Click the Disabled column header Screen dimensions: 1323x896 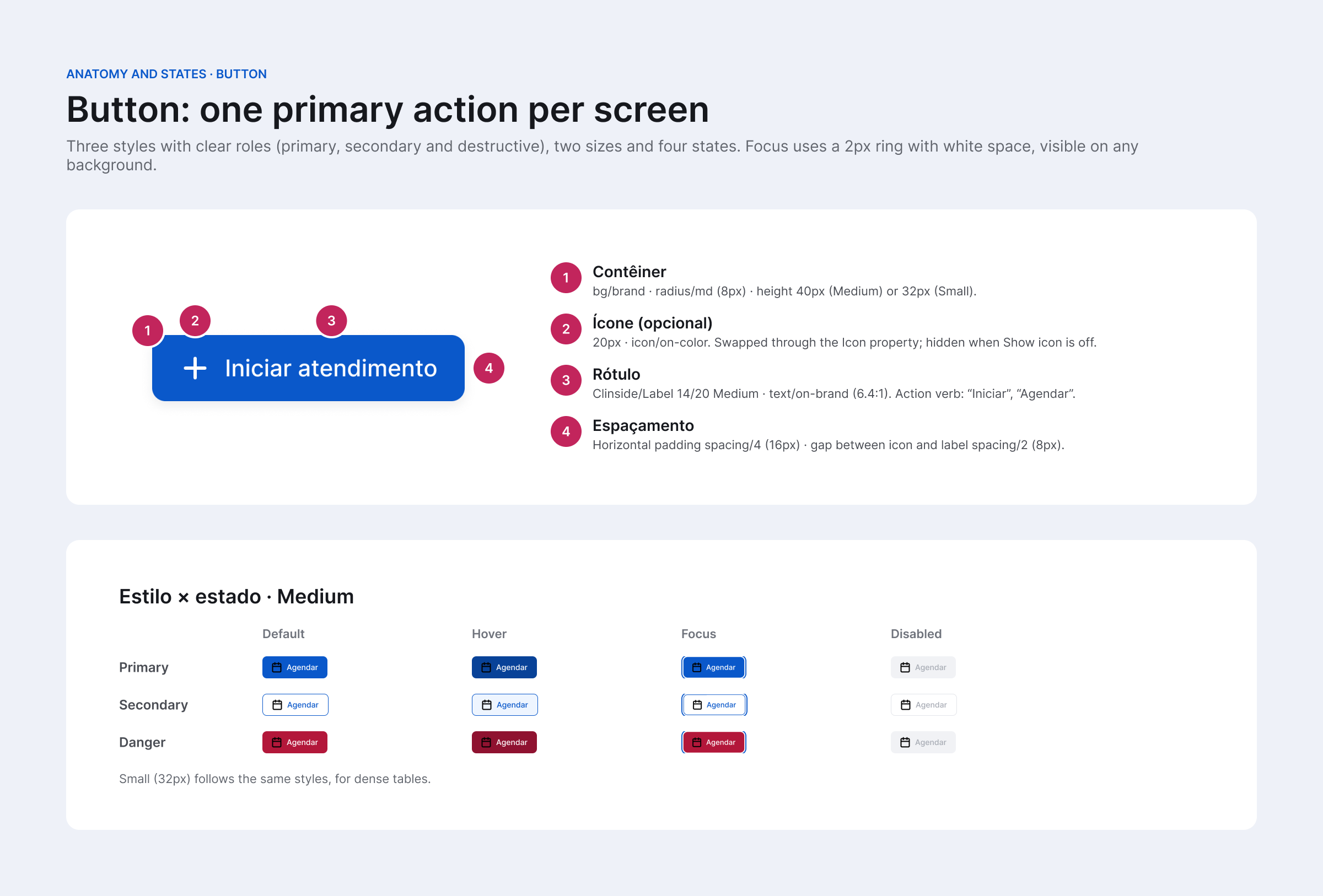(x=916, y=634)
